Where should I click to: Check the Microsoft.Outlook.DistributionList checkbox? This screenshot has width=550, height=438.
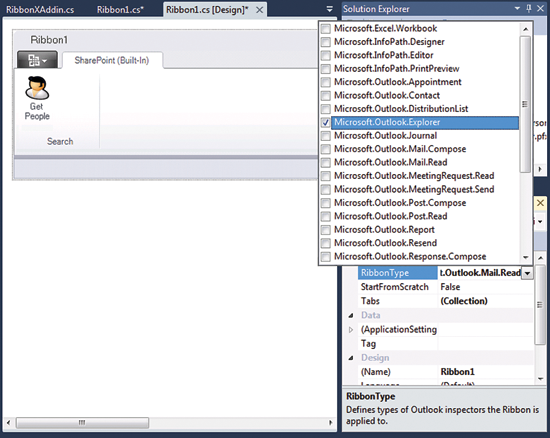[x=326, y=109]
